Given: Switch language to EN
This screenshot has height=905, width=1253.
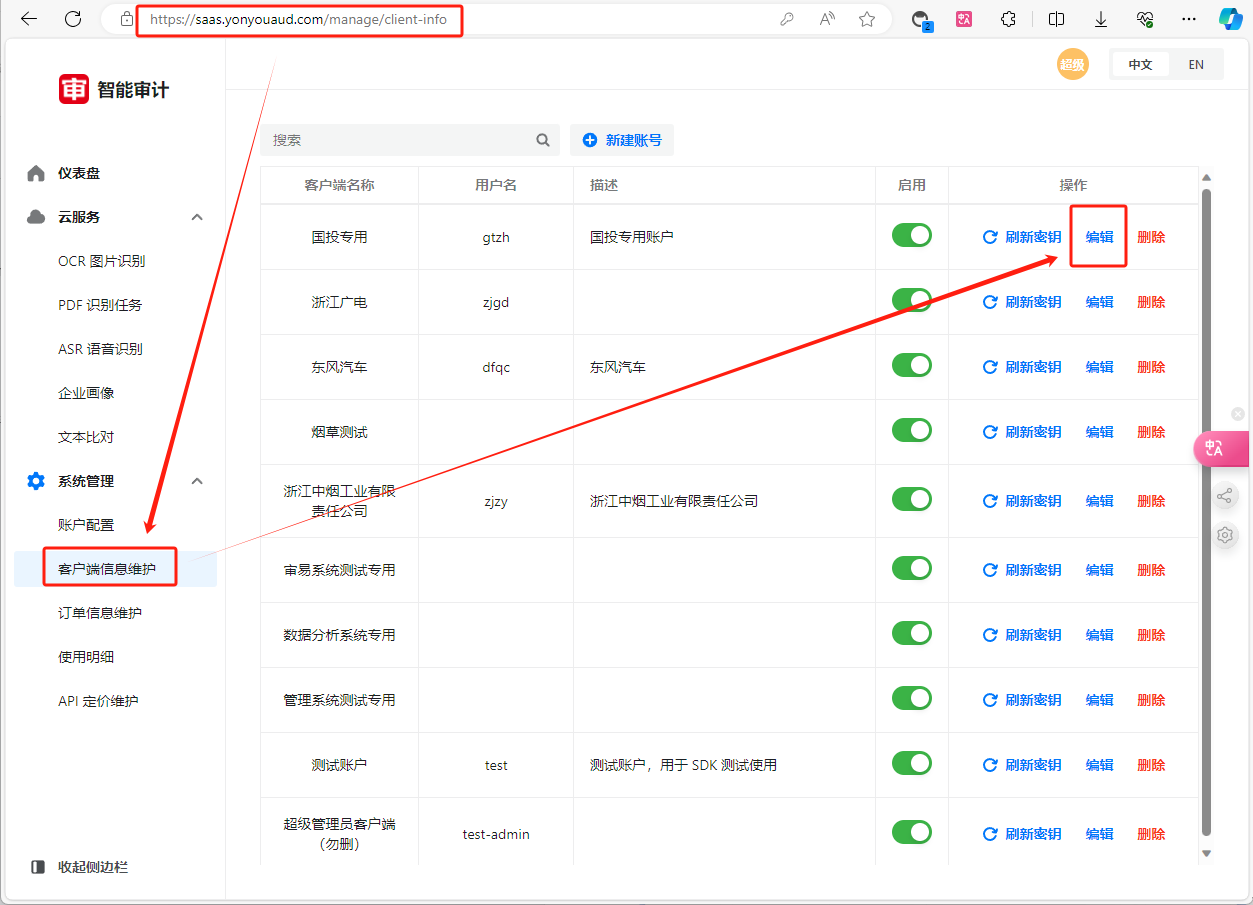Looking at the screenshot, I should (1196, 64).
